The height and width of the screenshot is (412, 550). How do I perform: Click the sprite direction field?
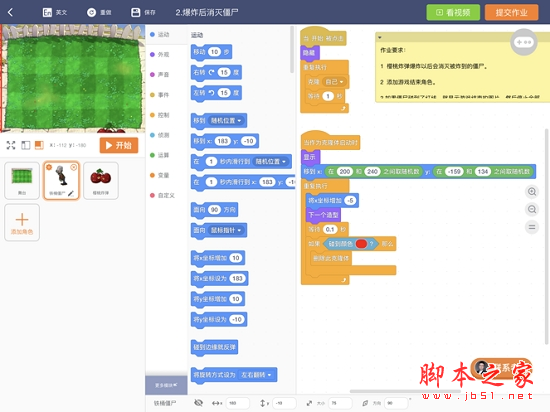tap(397, 403)
